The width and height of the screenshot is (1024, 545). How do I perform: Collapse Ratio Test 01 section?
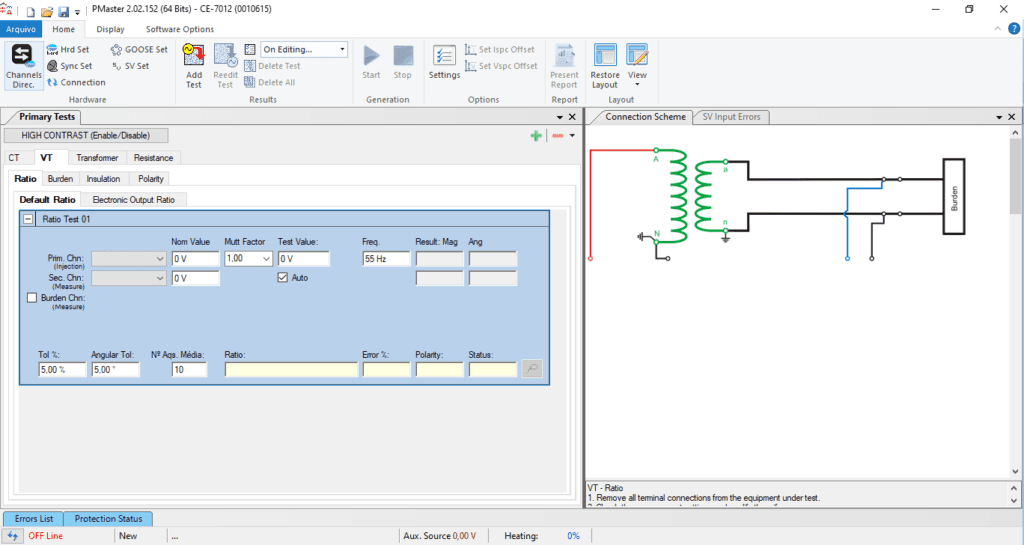[x=28, y=219]
